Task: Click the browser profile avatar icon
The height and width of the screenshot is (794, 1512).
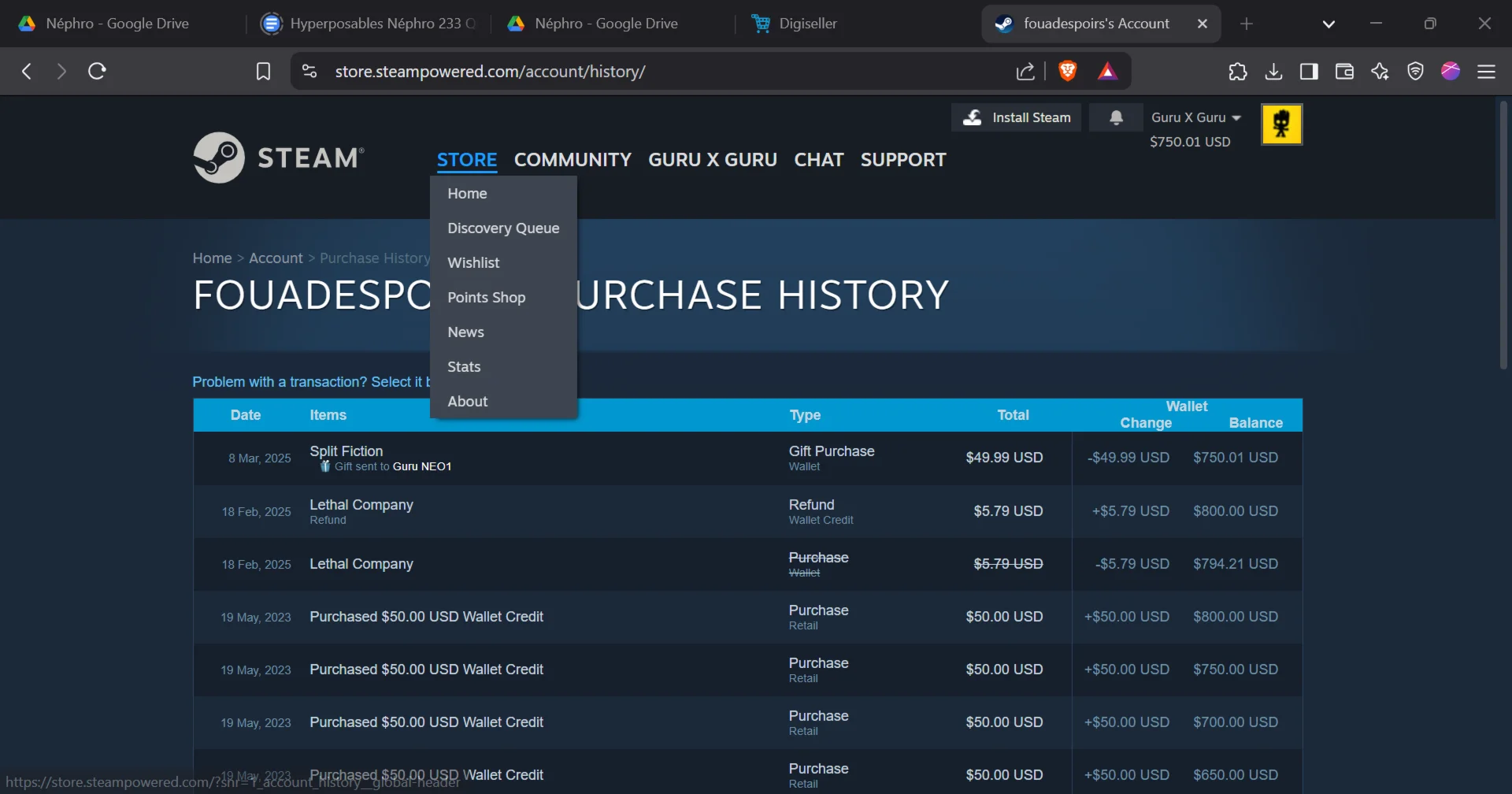Action: coord(1451,71)
